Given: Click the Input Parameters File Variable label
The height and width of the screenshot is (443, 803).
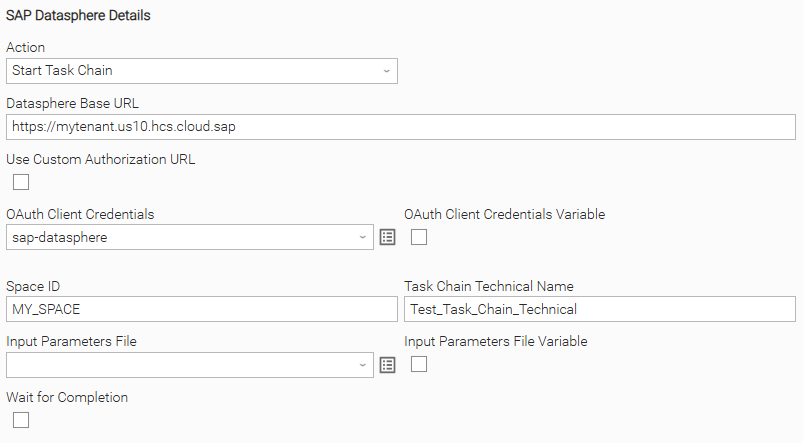Looking at the screenshot, I should point(496,342).
